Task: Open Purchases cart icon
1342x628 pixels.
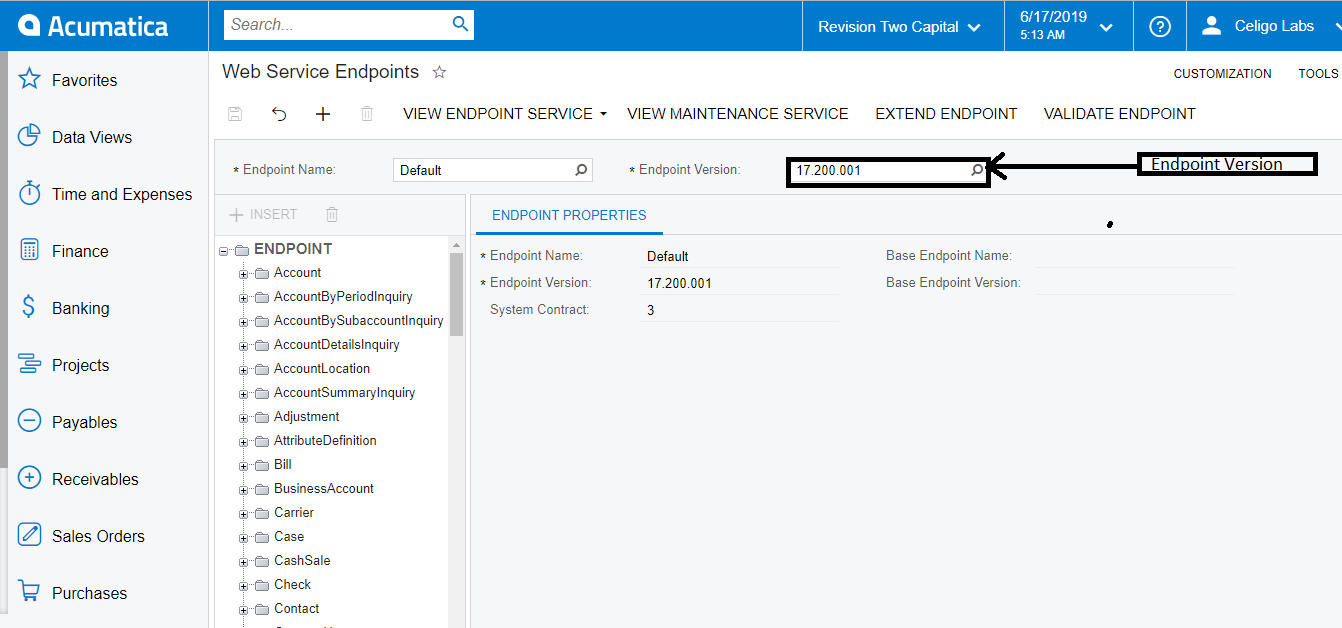Action: click(x=29, y=592)
